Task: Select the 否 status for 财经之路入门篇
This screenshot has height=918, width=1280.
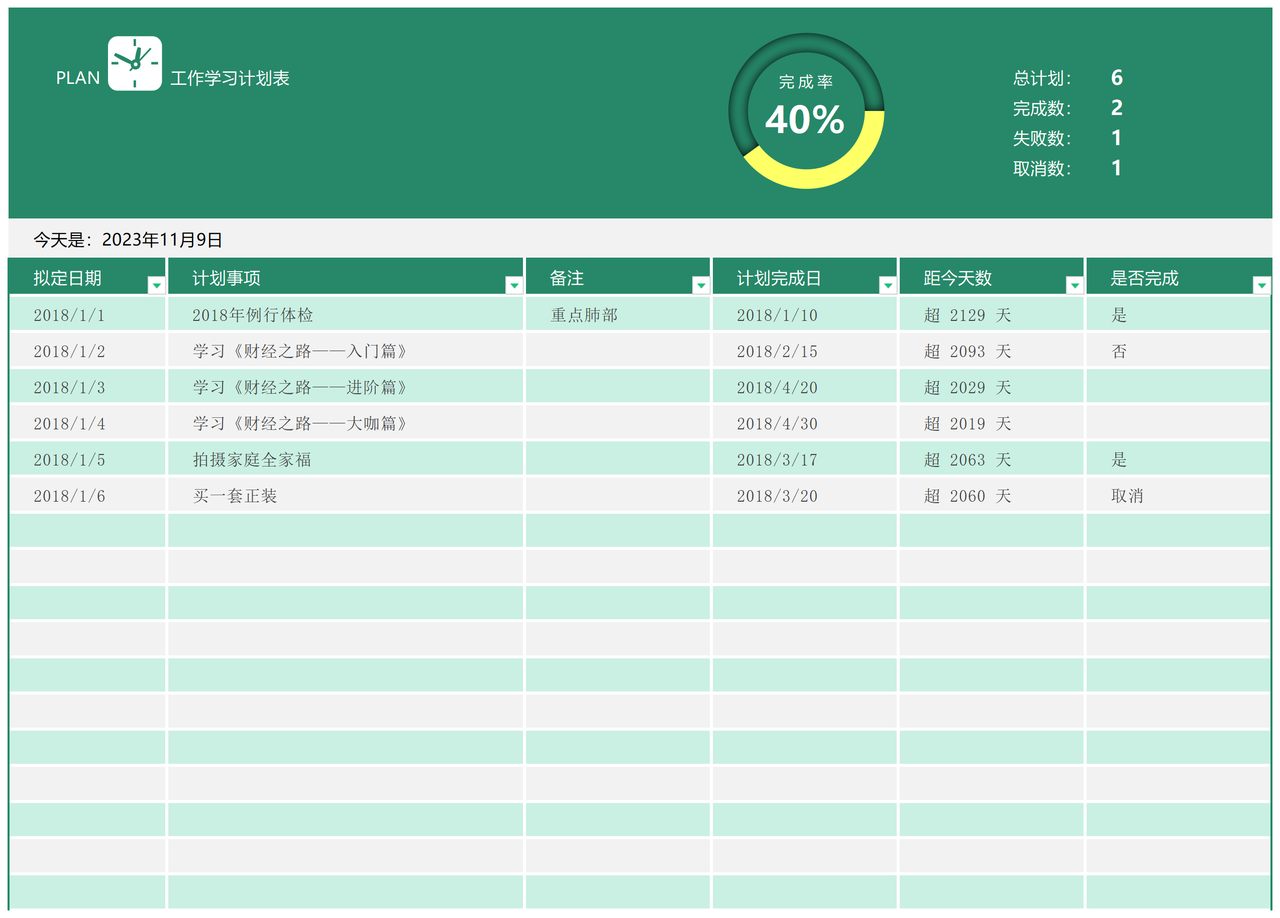Action: point(1120,351)
